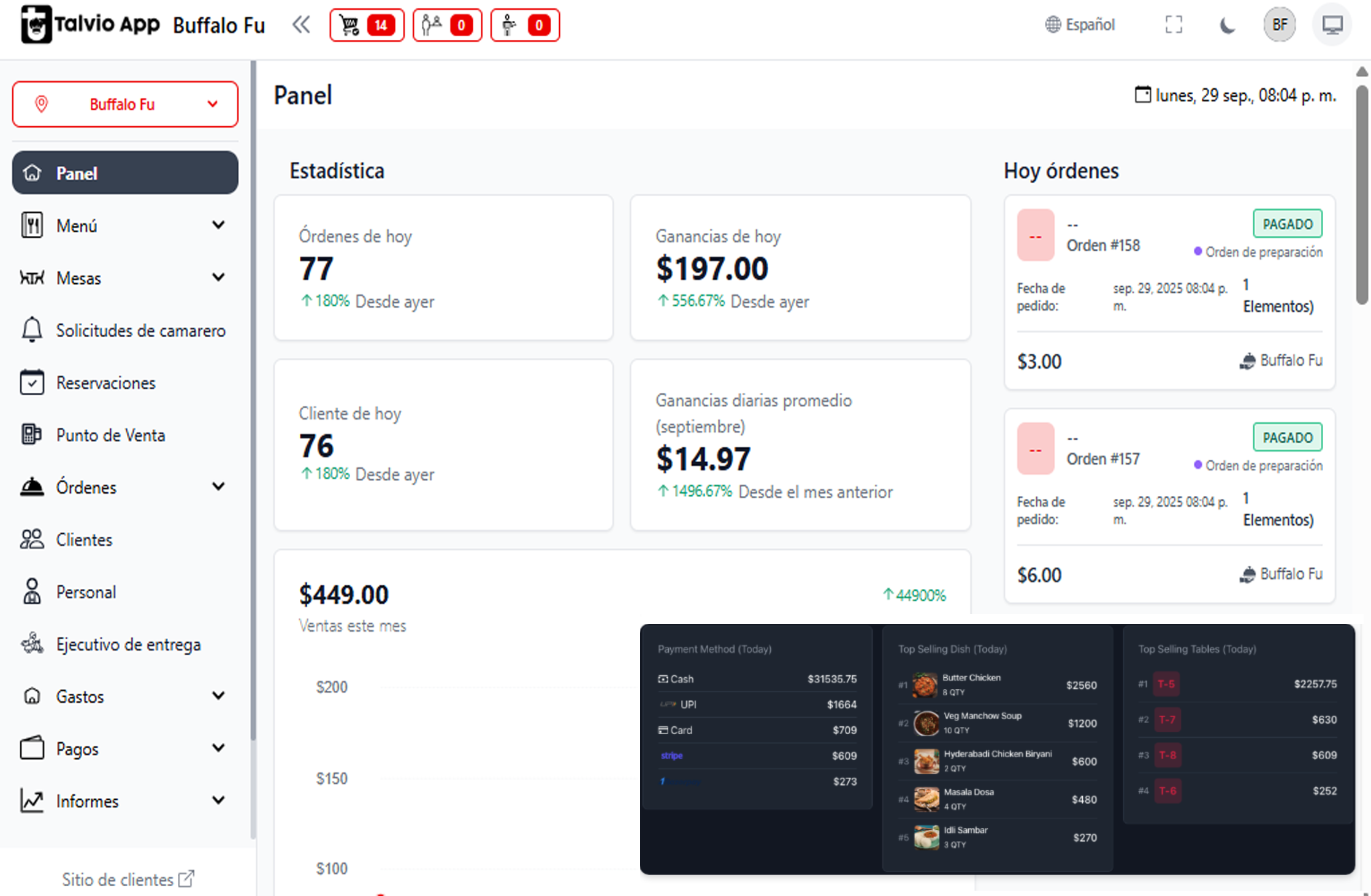Toggle dark mode with moon icon
The width and height of the screenshot is (1371, 896).
coord(1227,25)
